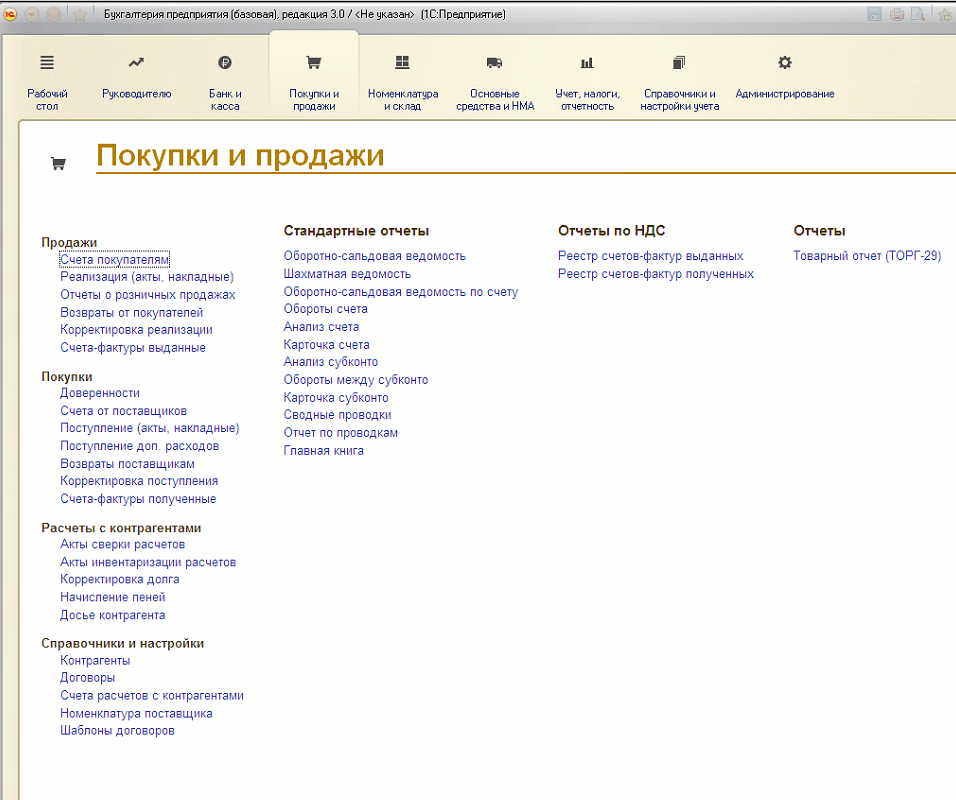The height and width of the screenshot is (800, 956).
Task: Open Реализация (акты, накладные)
Action: (147, 277)
